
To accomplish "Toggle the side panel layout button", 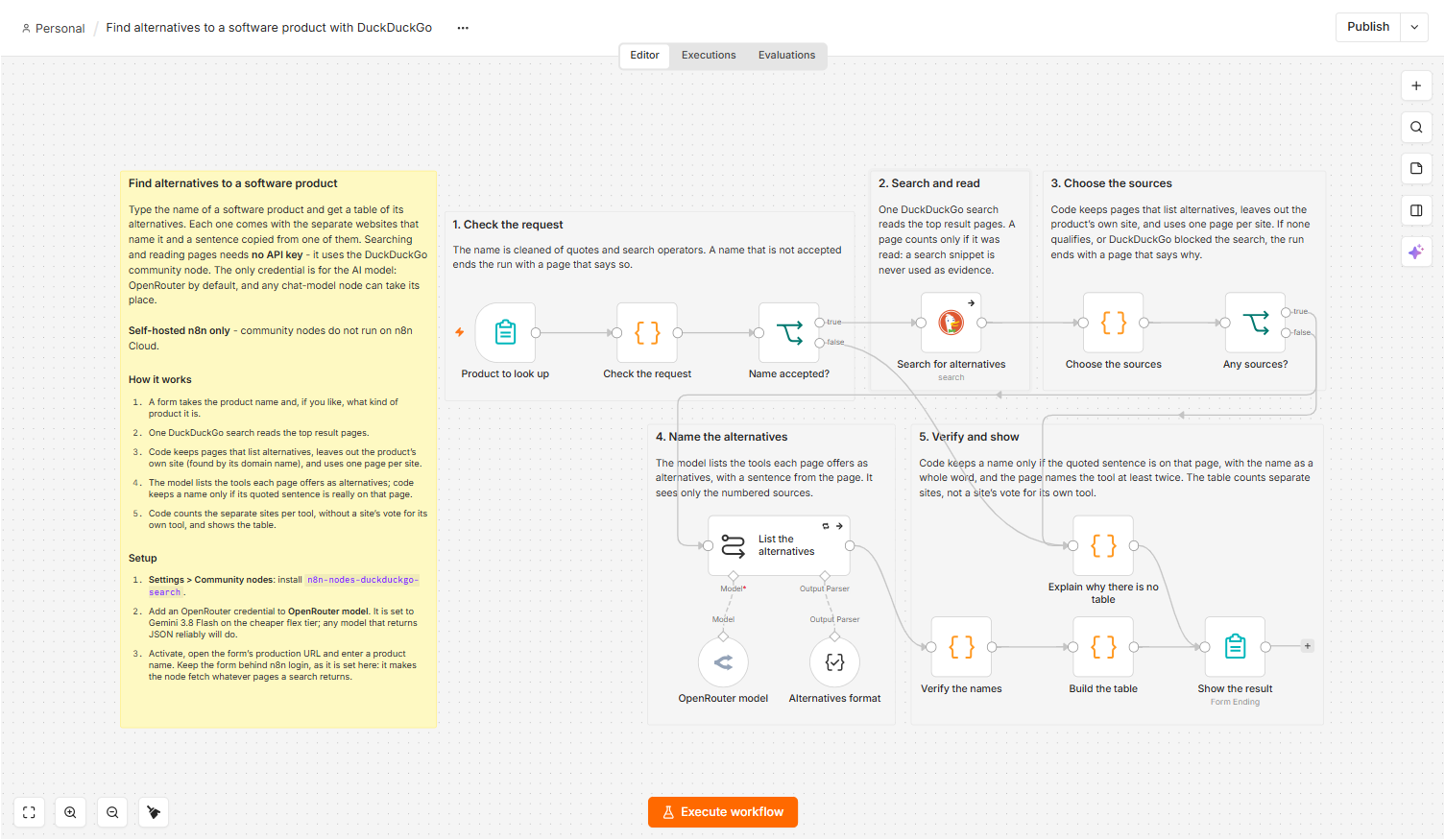I will [x=1416, y=210].
